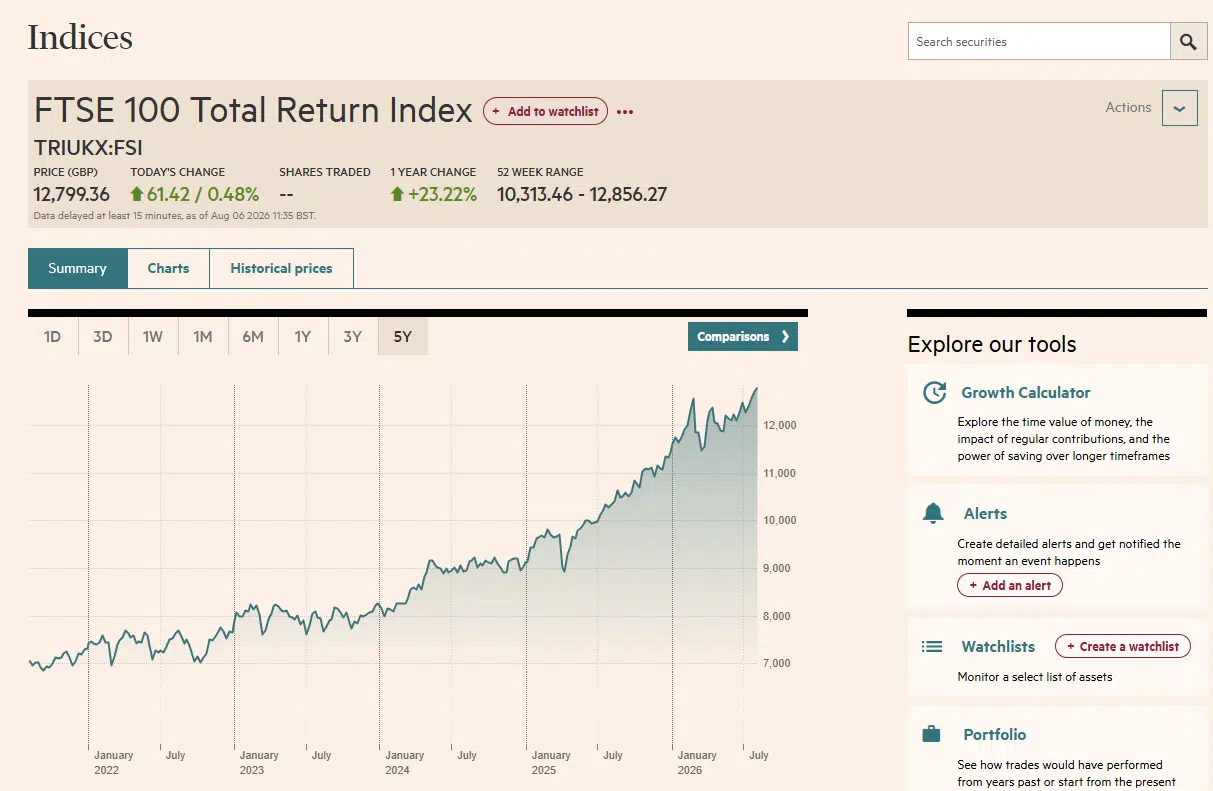Select the 1D chart range
This screenshot has width=1213, height=791.
(53, 337)
